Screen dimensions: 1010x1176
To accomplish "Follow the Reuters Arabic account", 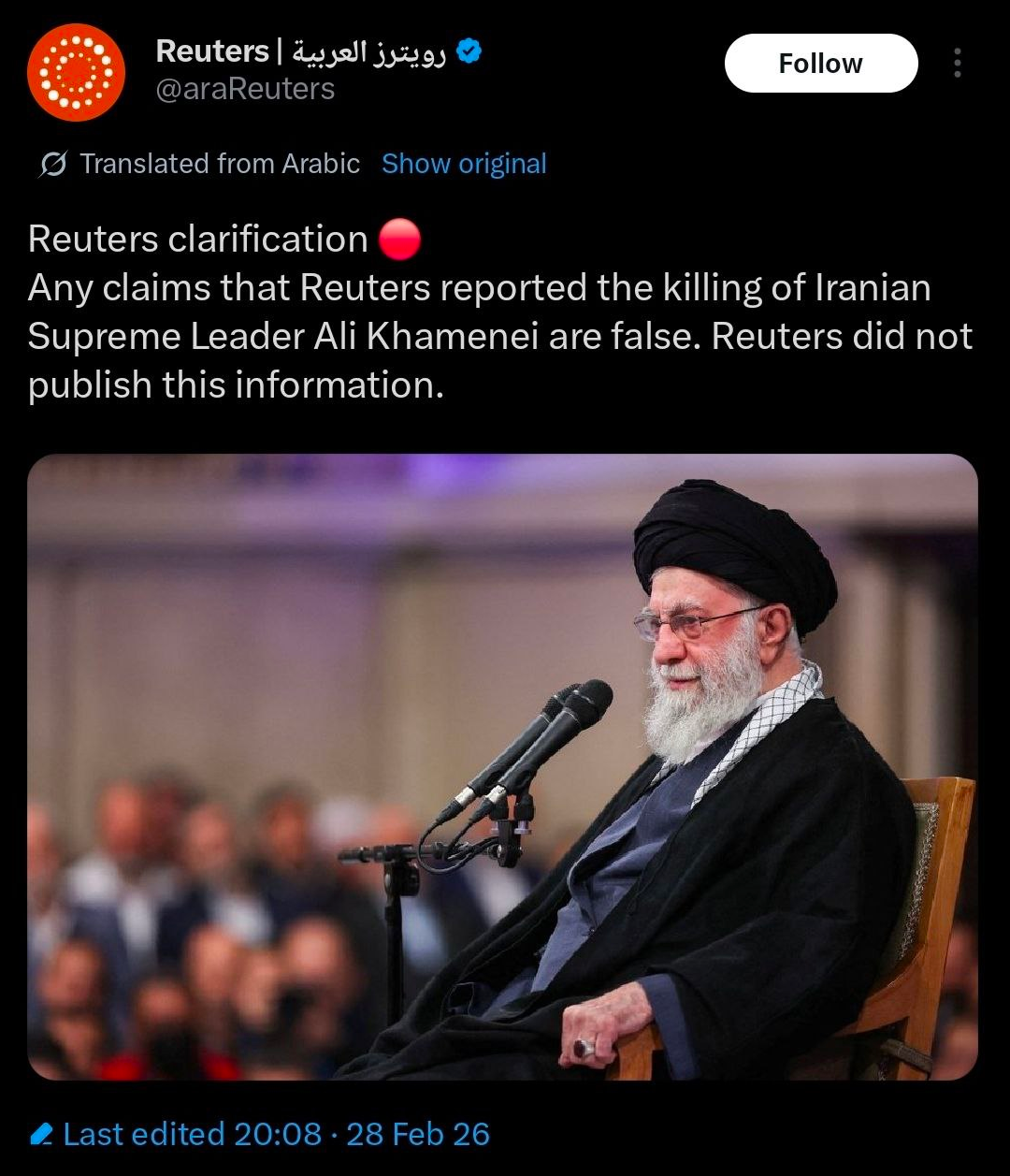I will click(x=821, y=63).
